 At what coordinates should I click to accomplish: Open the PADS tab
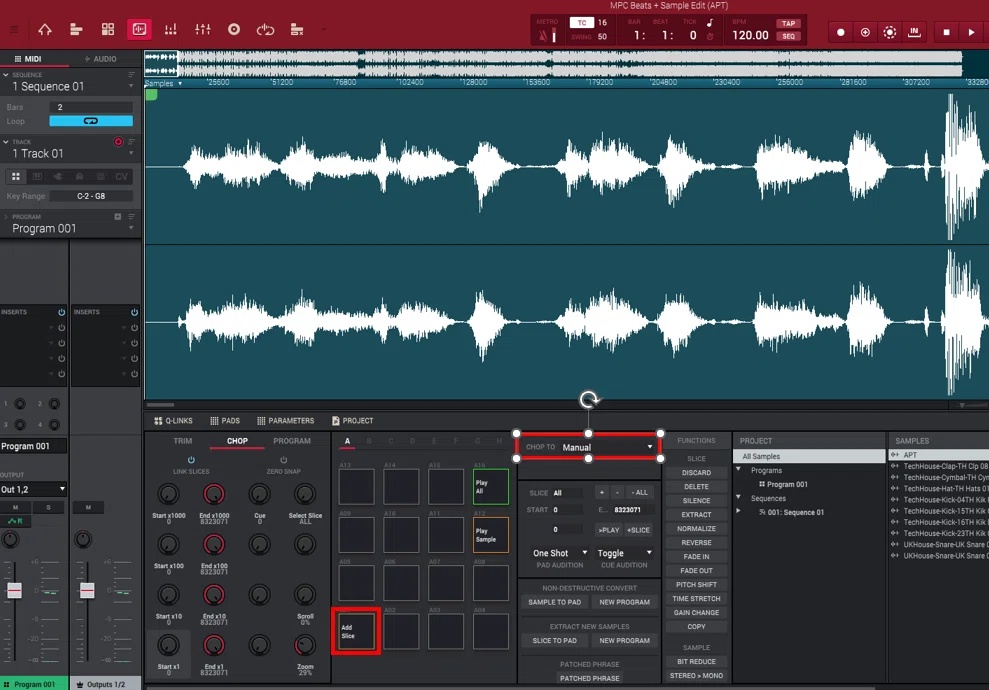[225, 421]
